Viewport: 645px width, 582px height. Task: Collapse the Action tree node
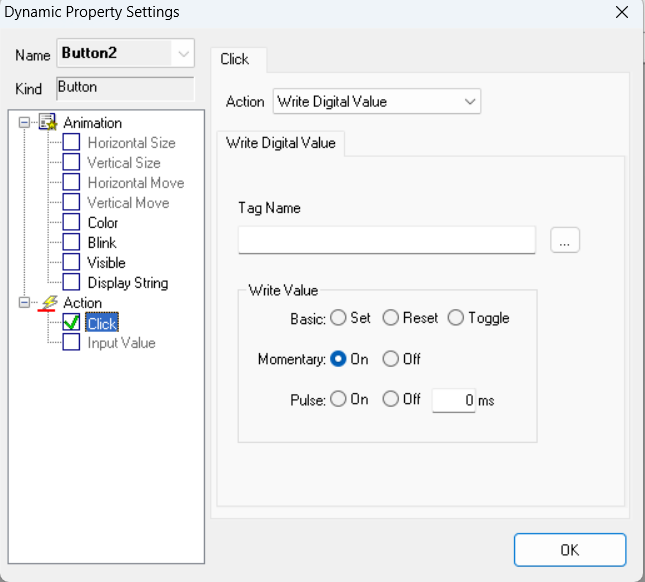[26, 303]
